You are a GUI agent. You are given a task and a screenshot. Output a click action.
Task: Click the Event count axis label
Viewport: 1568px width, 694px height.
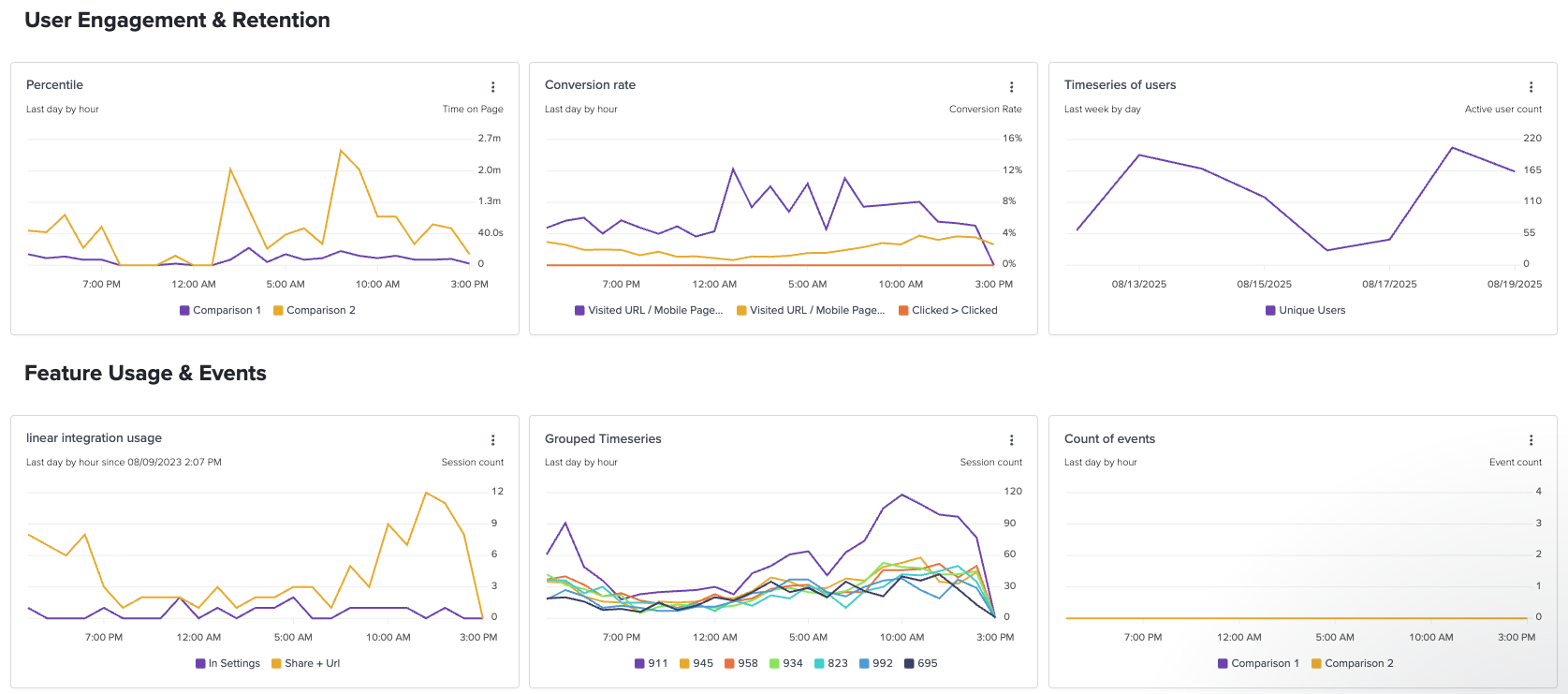(x=1516, y=463)
